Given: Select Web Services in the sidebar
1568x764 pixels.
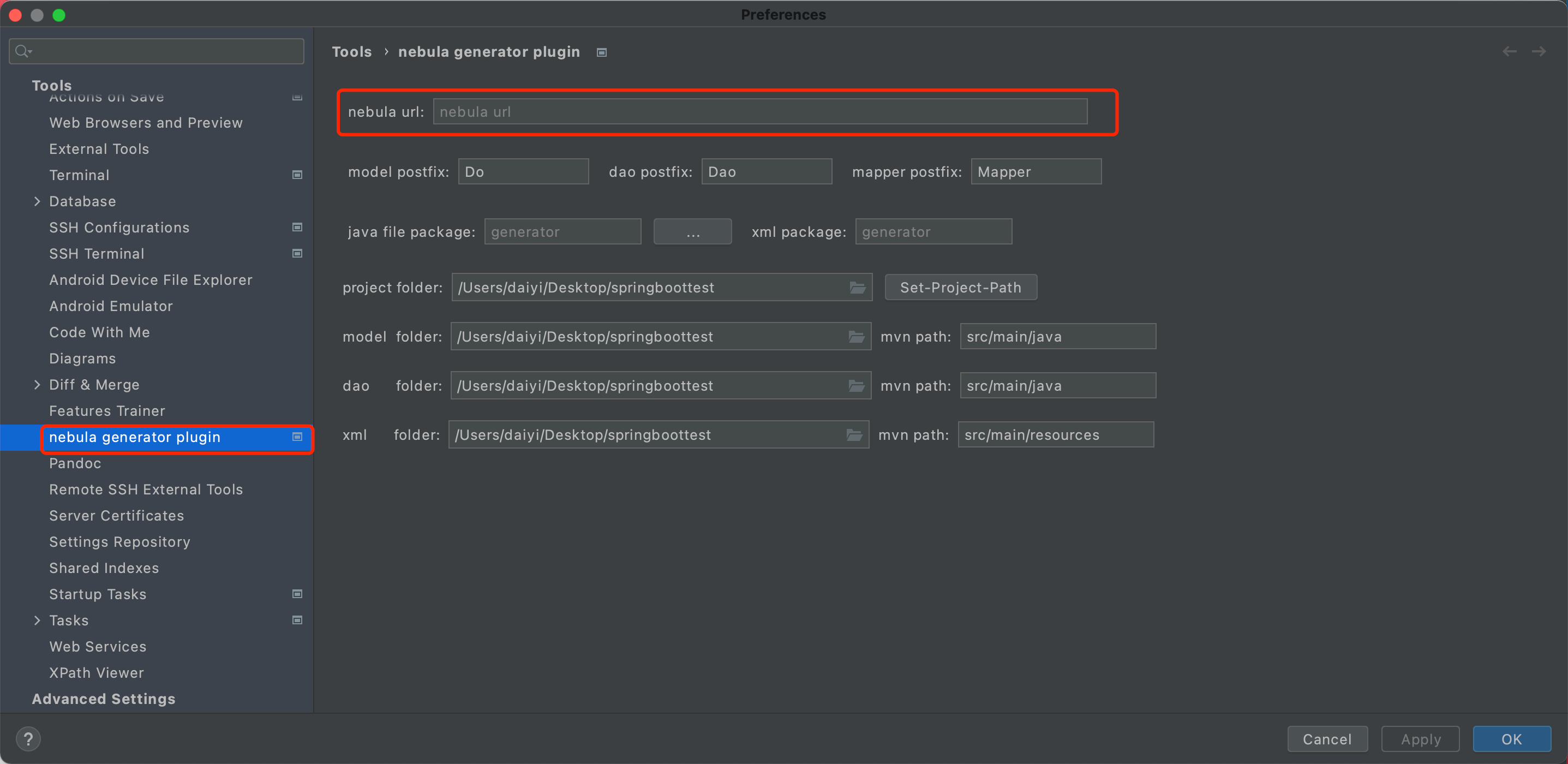Looking at the screenshot, I should pos(98,647).
